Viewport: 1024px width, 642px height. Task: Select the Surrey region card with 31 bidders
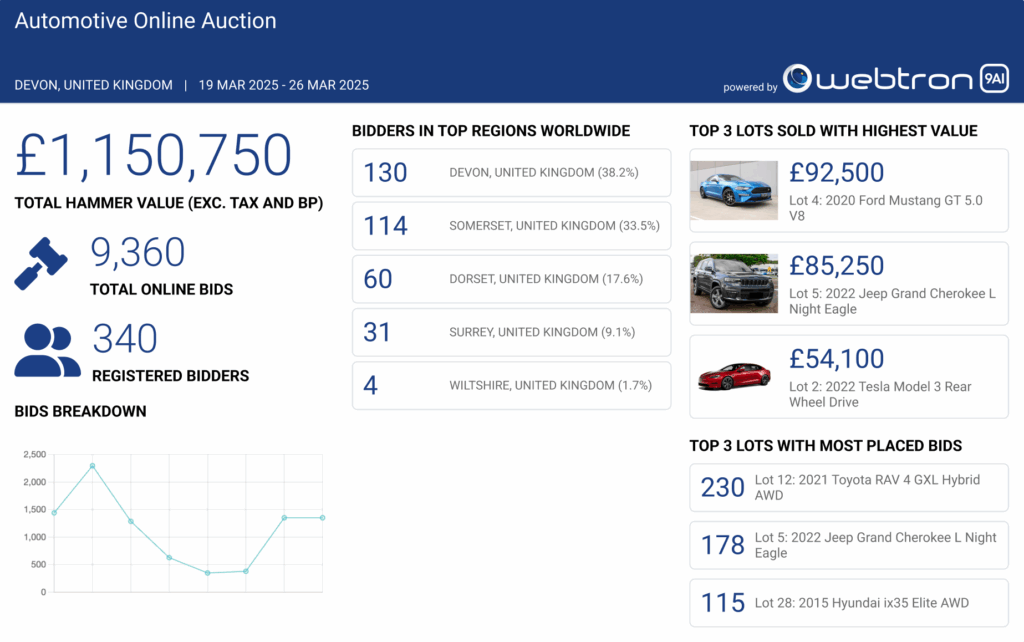click(x=511, y=332)
